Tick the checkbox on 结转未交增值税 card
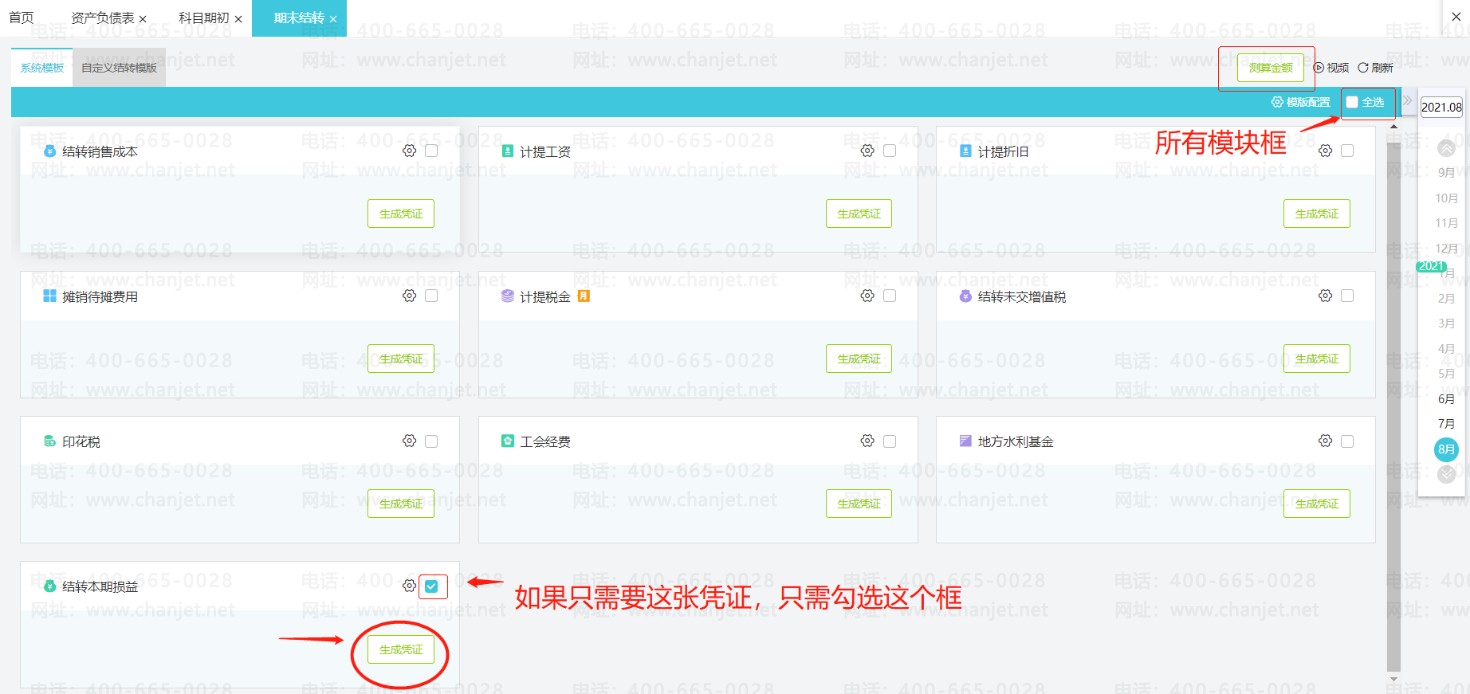 click(1348, 296)
